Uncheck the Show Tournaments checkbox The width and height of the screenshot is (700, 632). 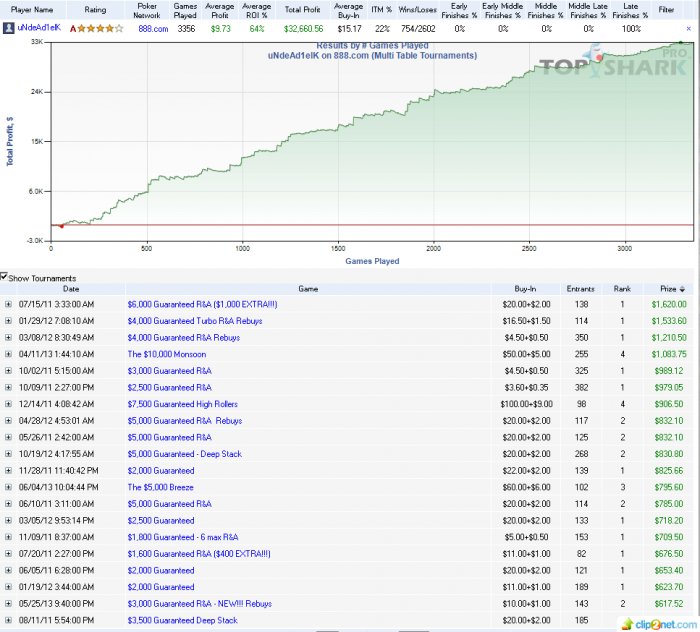(x=5, y=277)
